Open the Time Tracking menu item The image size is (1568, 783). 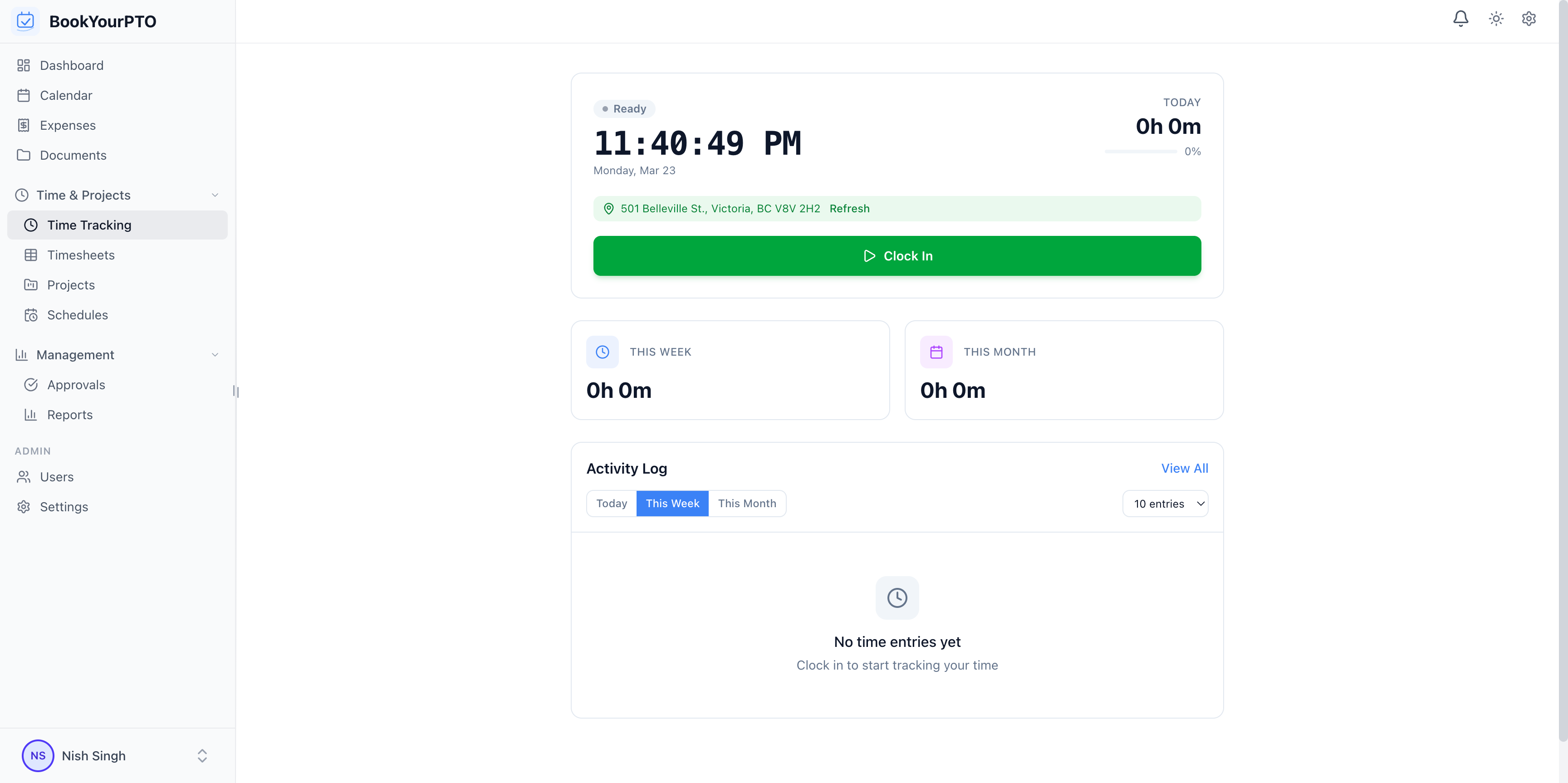click(89, 225)
